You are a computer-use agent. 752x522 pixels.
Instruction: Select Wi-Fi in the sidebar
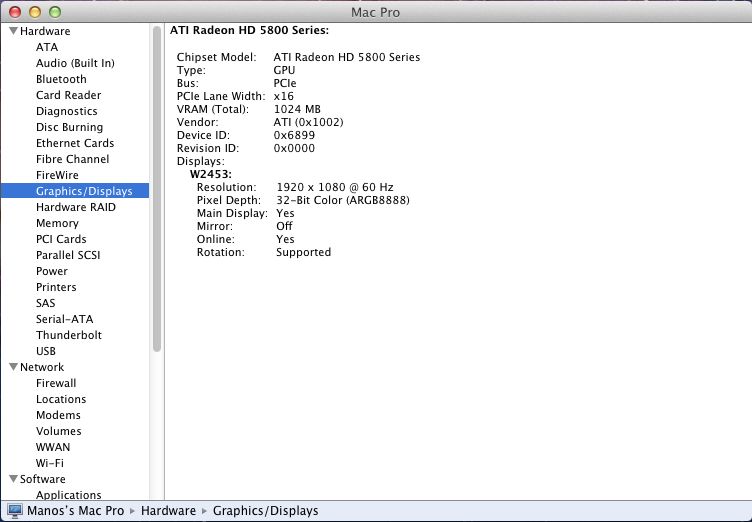pos(49,463)
